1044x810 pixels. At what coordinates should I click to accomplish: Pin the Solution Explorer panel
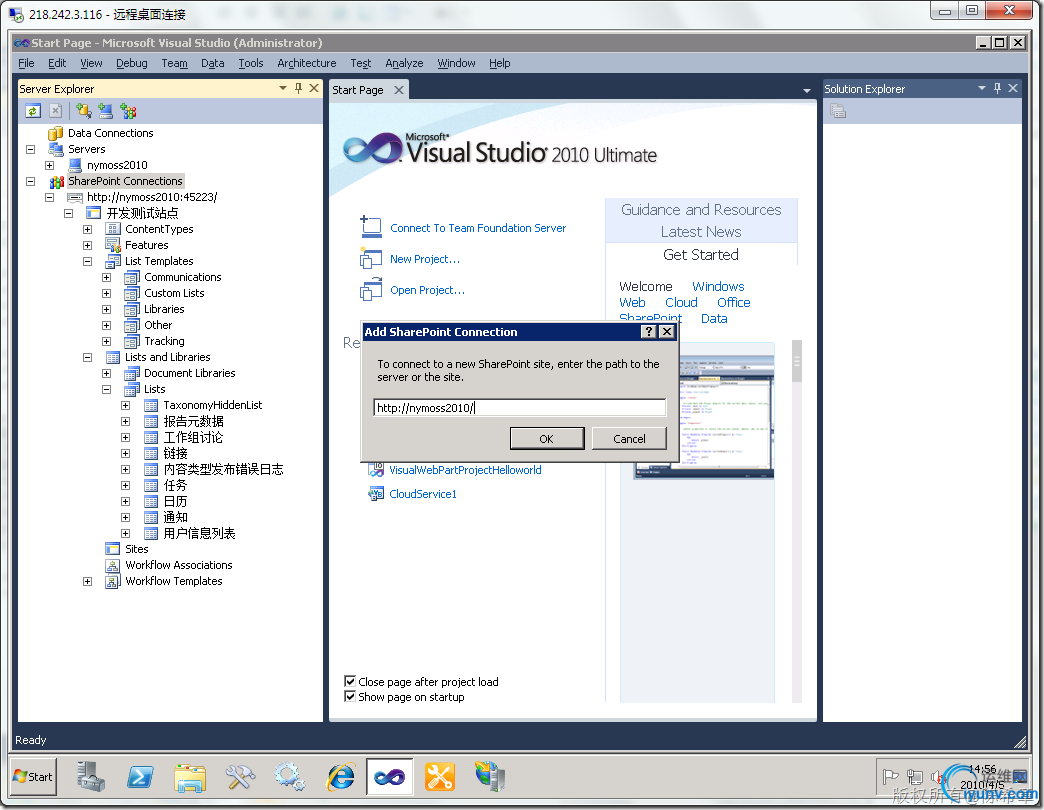tap(997, 89)
